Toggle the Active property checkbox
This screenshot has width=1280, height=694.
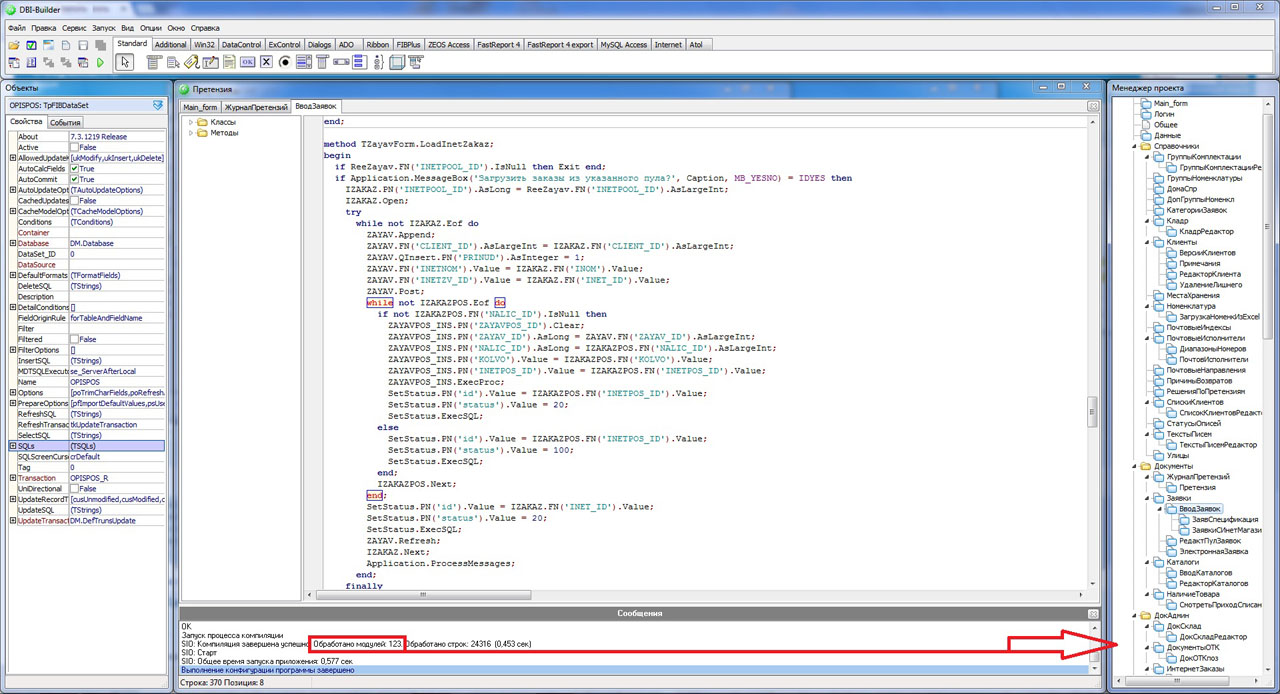pyautogui.click(x=74, y=147)
